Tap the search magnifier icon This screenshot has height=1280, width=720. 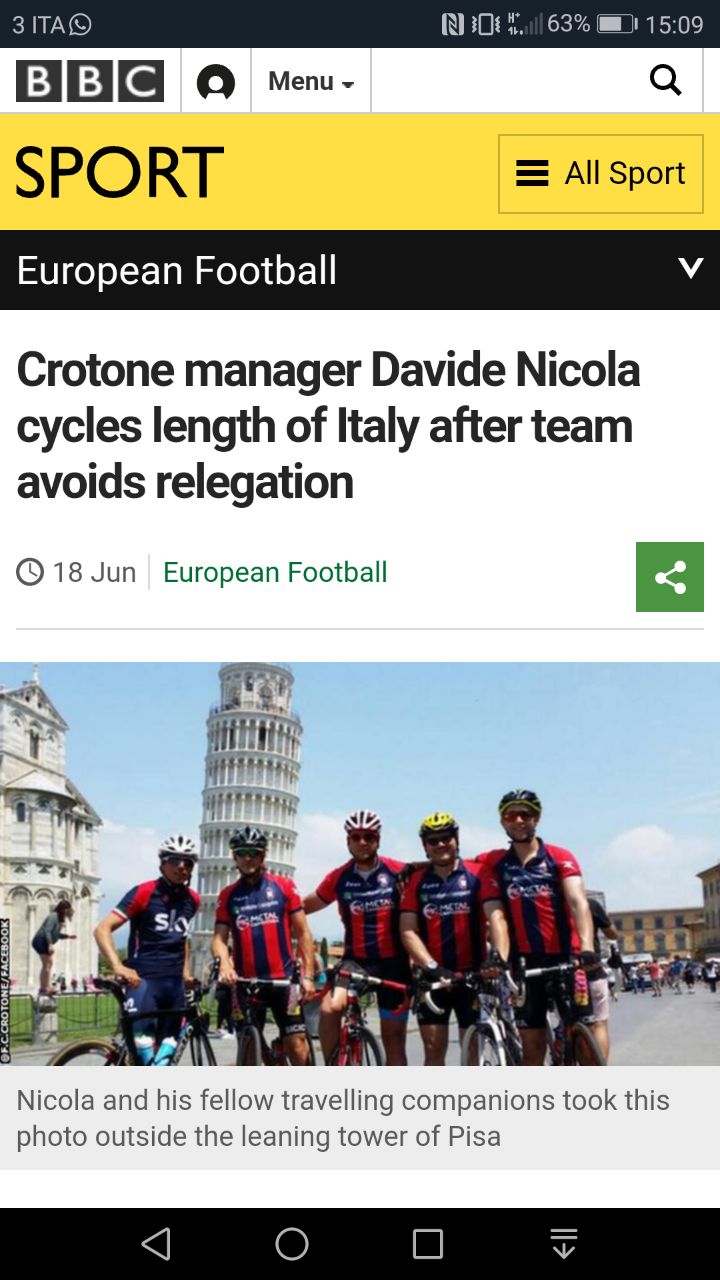tap(665, 80)
